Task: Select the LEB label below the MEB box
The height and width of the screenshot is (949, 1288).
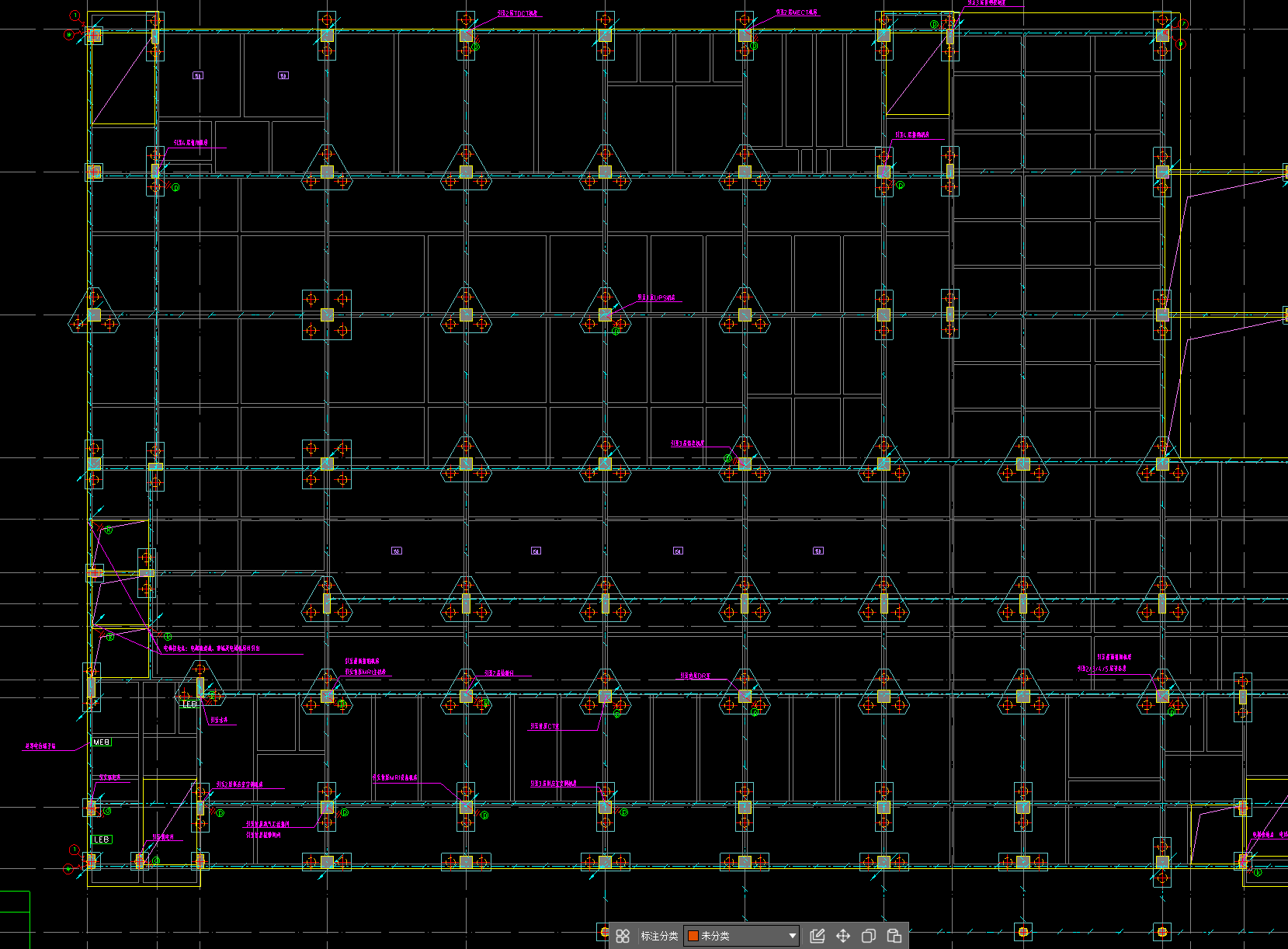Action: [102, 839]
